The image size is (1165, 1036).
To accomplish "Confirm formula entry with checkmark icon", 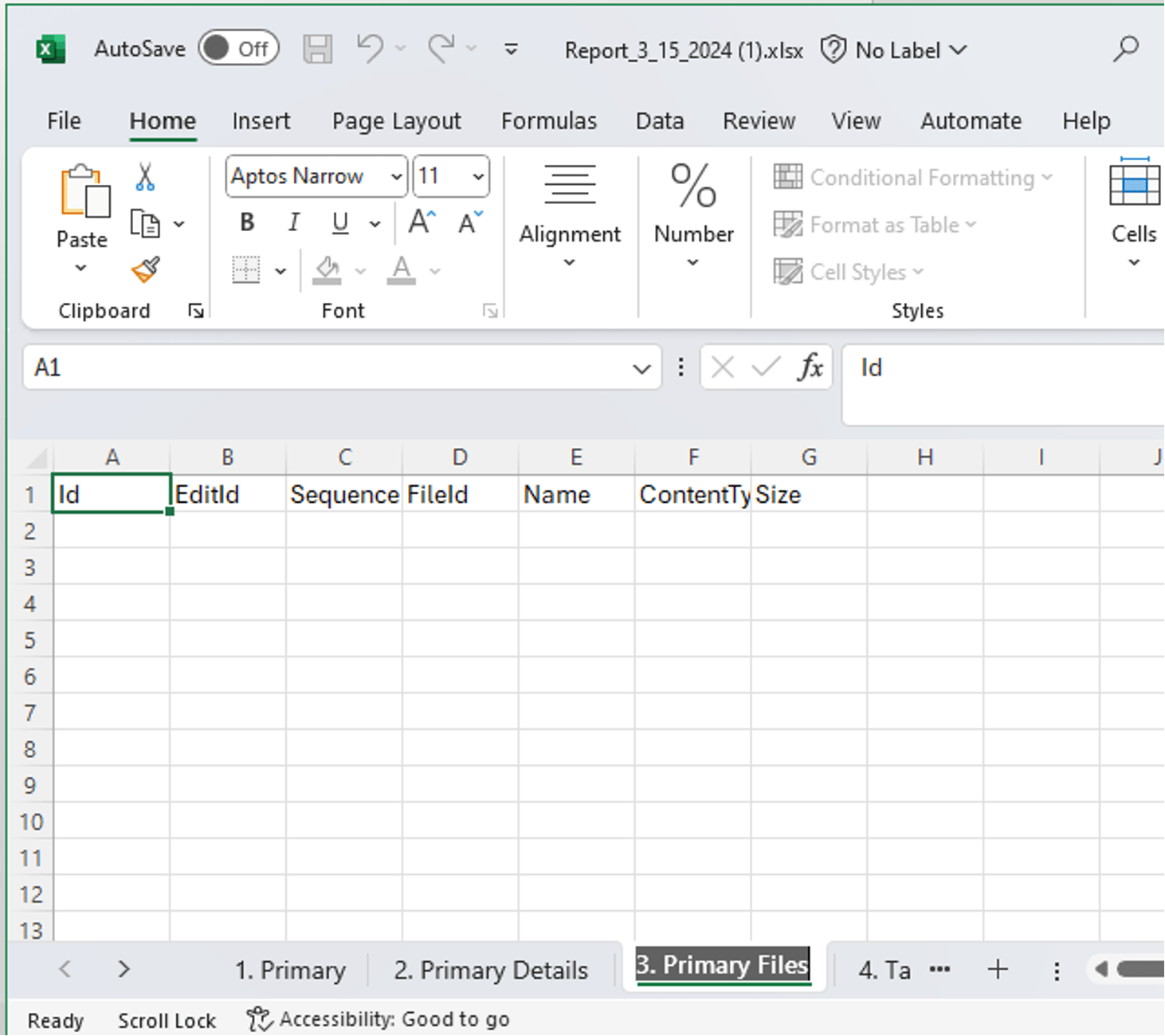I will [x=766, y=367].
